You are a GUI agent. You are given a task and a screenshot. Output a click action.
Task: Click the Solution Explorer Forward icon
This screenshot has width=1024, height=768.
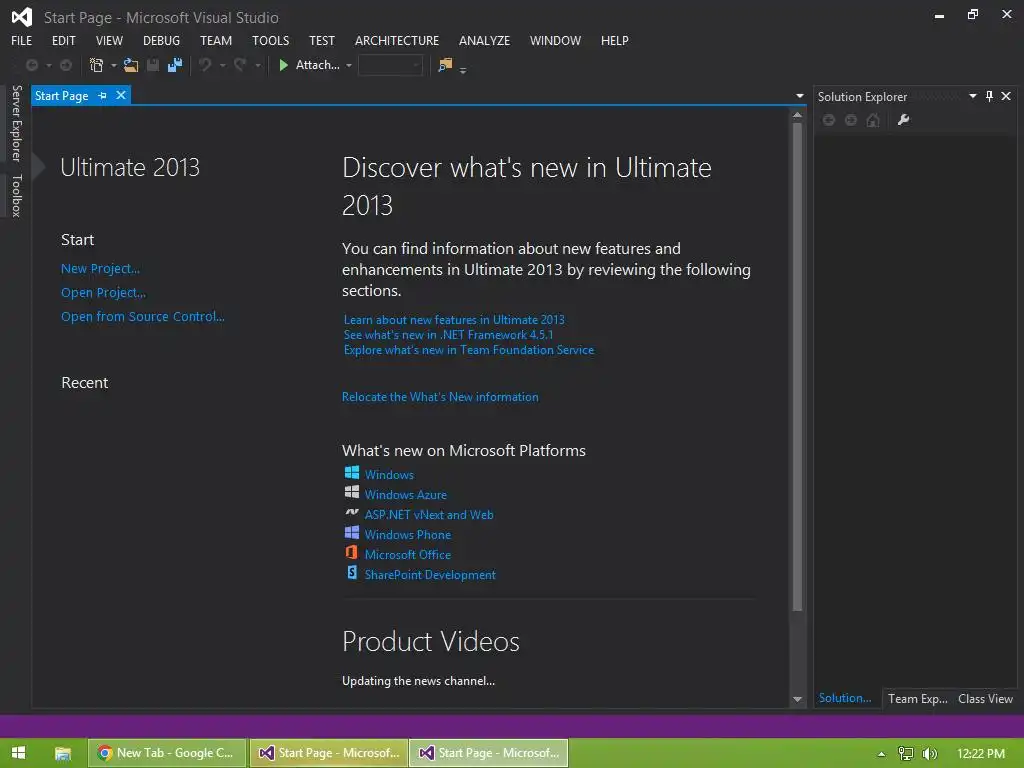pyautogui.click(x=851, y=120)
